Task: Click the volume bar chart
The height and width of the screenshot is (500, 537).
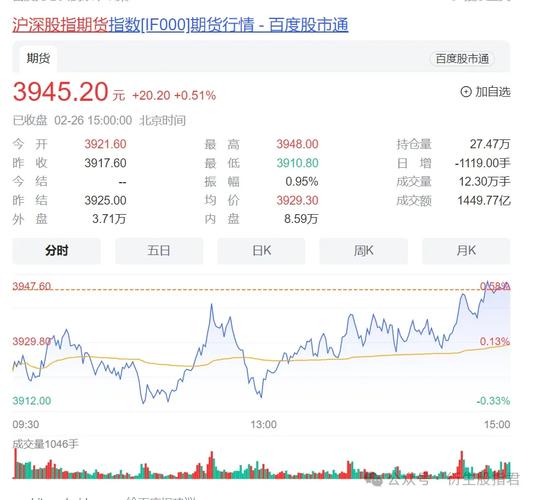Action: coord(261,464)
